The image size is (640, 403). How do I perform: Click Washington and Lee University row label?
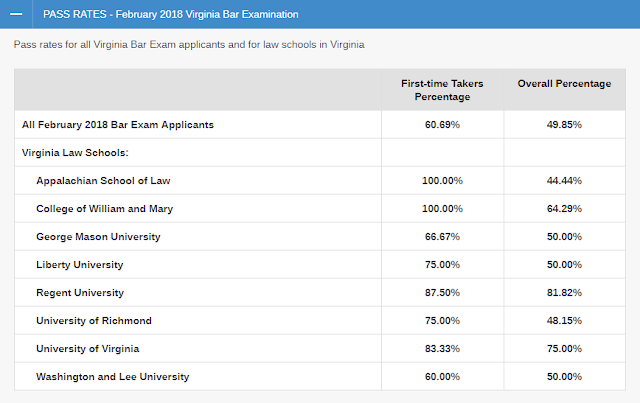click(112, 377)
